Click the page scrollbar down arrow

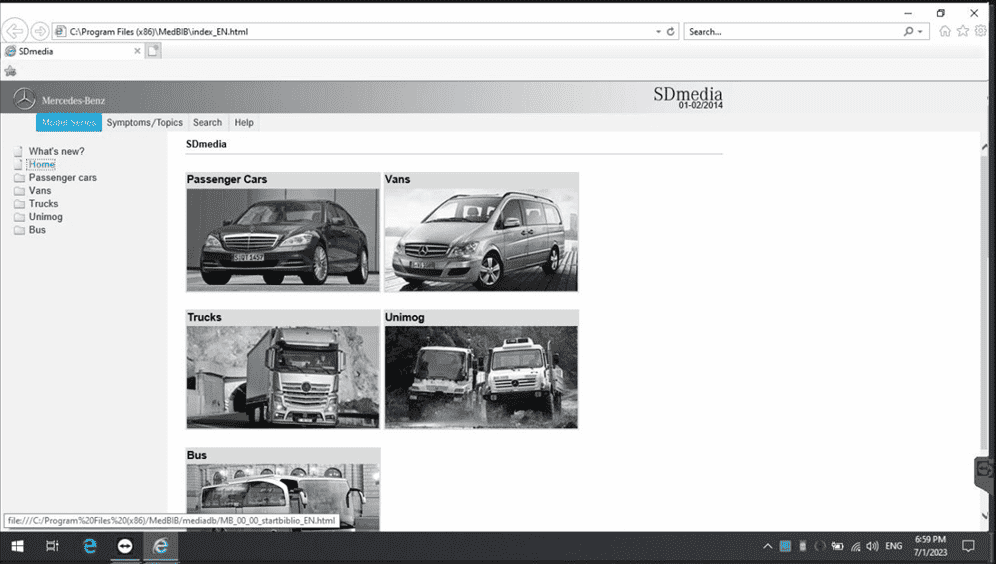tap(985, 516)
